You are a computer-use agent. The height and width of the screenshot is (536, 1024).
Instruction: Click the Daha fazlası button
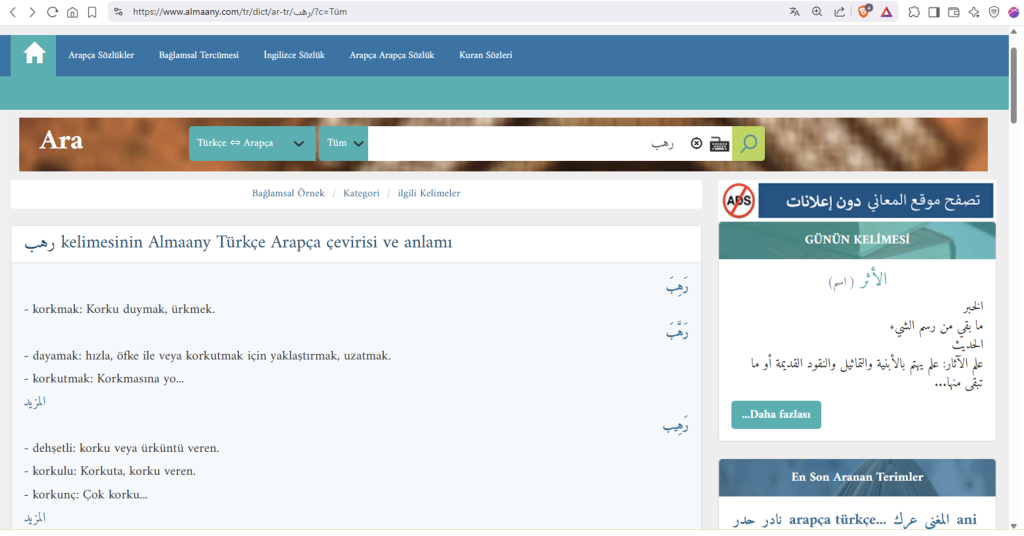[776, 415]
